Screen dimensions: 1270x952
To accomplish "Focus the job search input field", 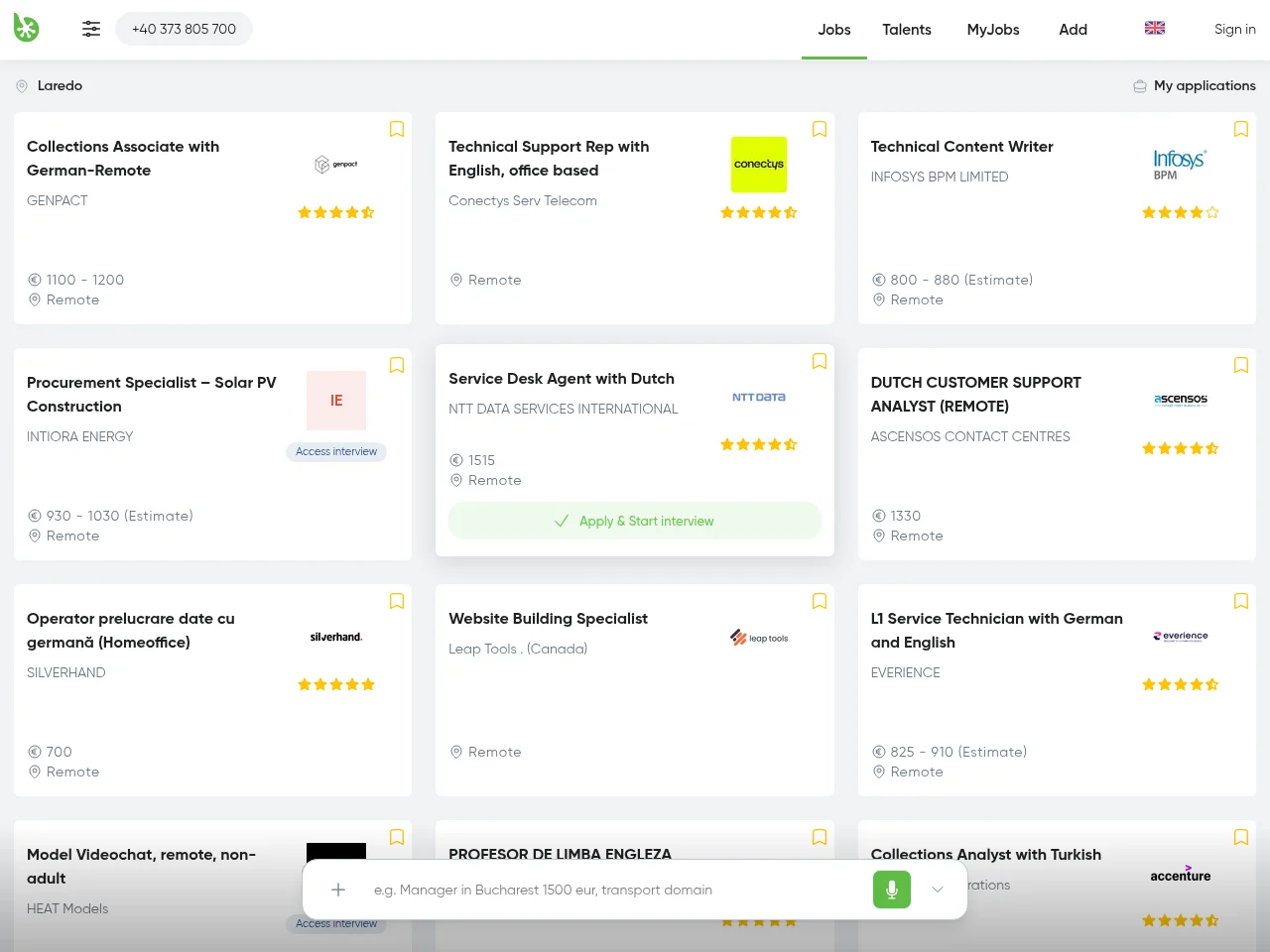I will [615, 890].
